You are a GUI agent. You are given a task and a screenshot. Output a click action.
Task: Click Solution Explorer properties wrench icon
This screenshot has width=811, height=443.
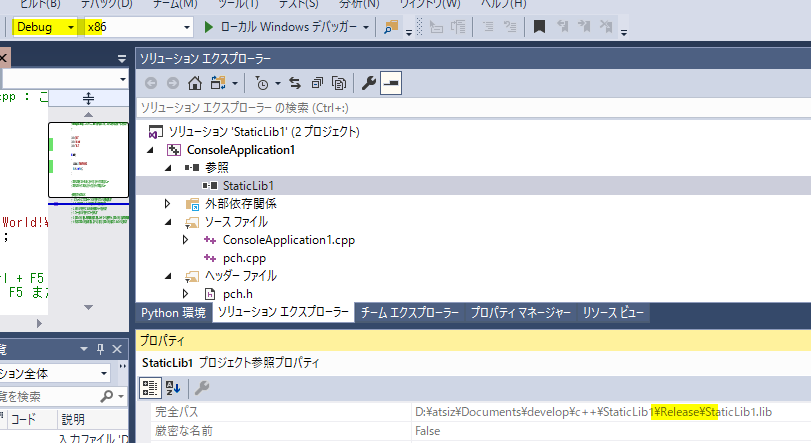pos(368,83)
